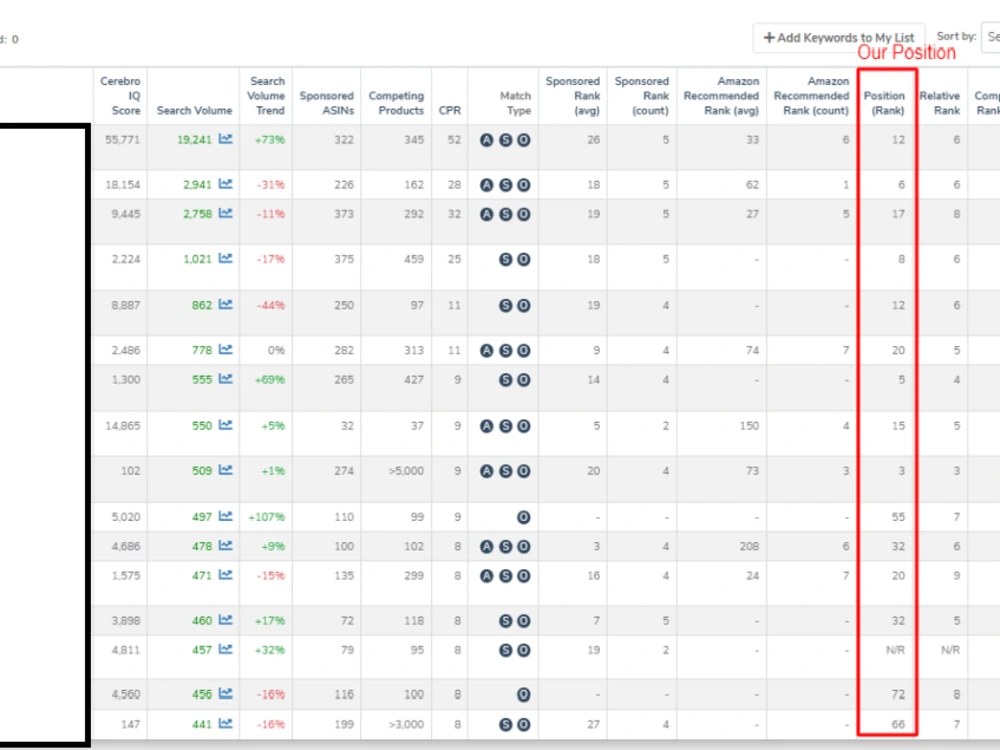Viewport: 1000px width, 750px height.
Task: Open trend chart icon for search volume 457
Action: click(226, 649)
